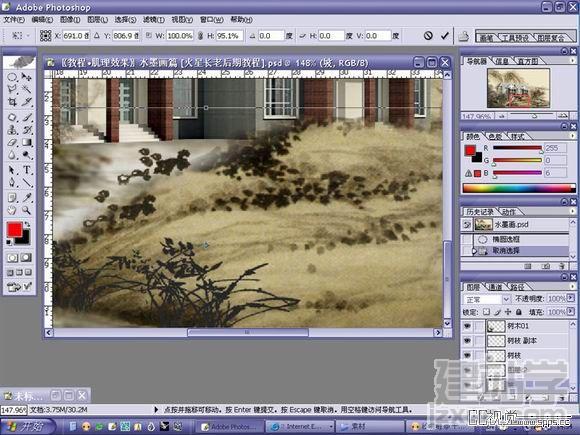Select the Crop tool
Screen dimensions: 580x435
click(x=12, y=101)
